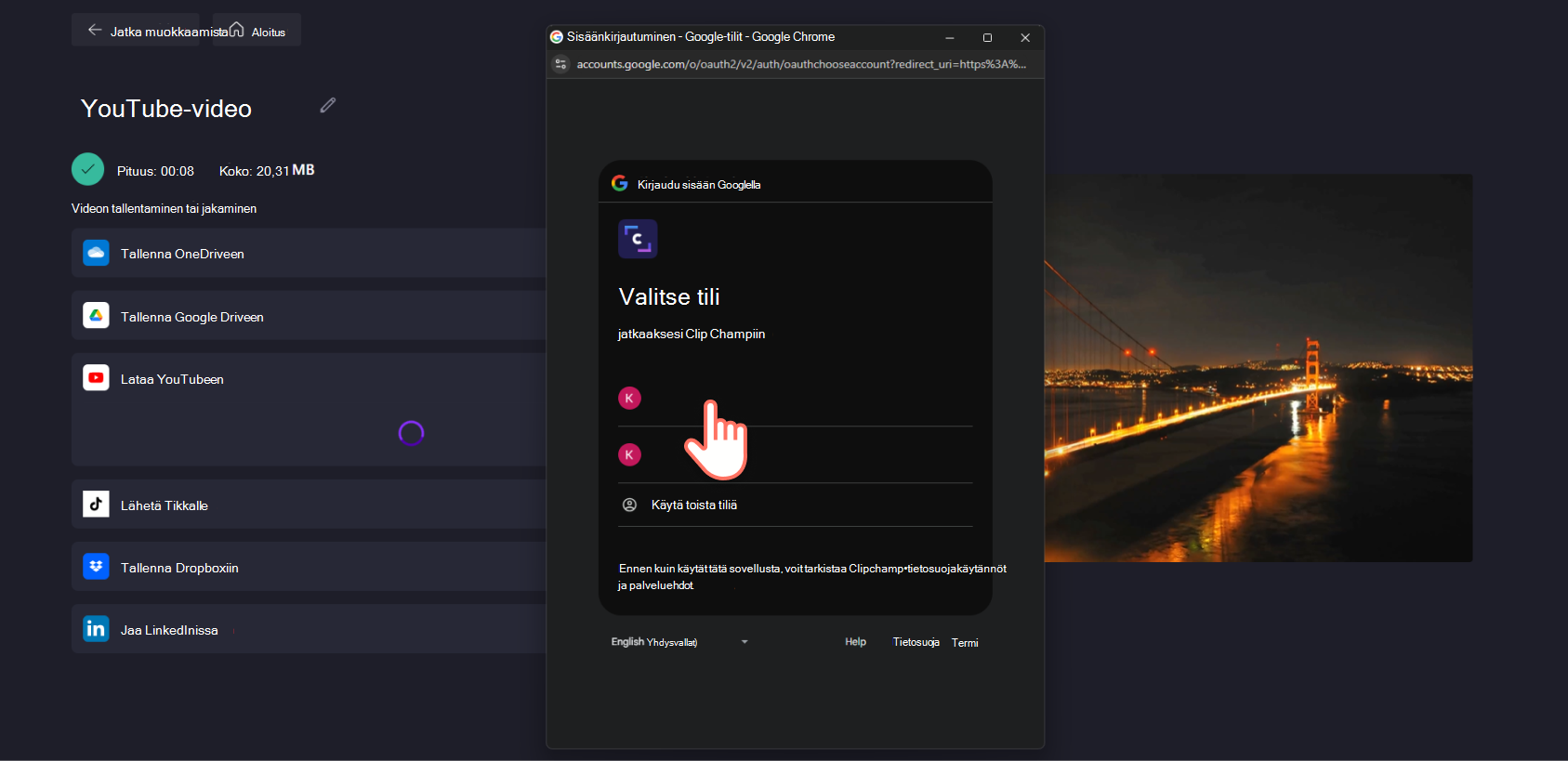Click the back arrow beside Jatka muokkaamista
The height and width of the screenshot is (761, 1568).
95,30
